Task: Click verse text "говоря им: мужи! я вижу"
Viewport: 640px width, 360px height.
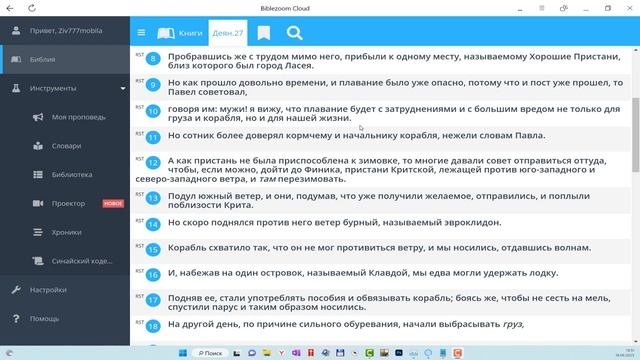Action: (x=225, y=109)
